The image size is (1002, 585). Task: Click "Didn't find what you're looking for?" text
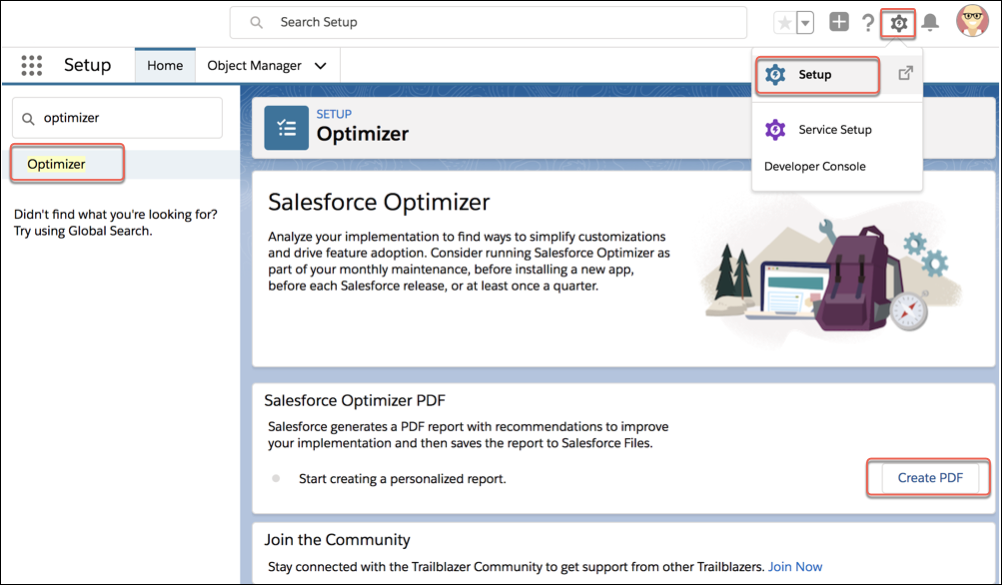[116, 215]
